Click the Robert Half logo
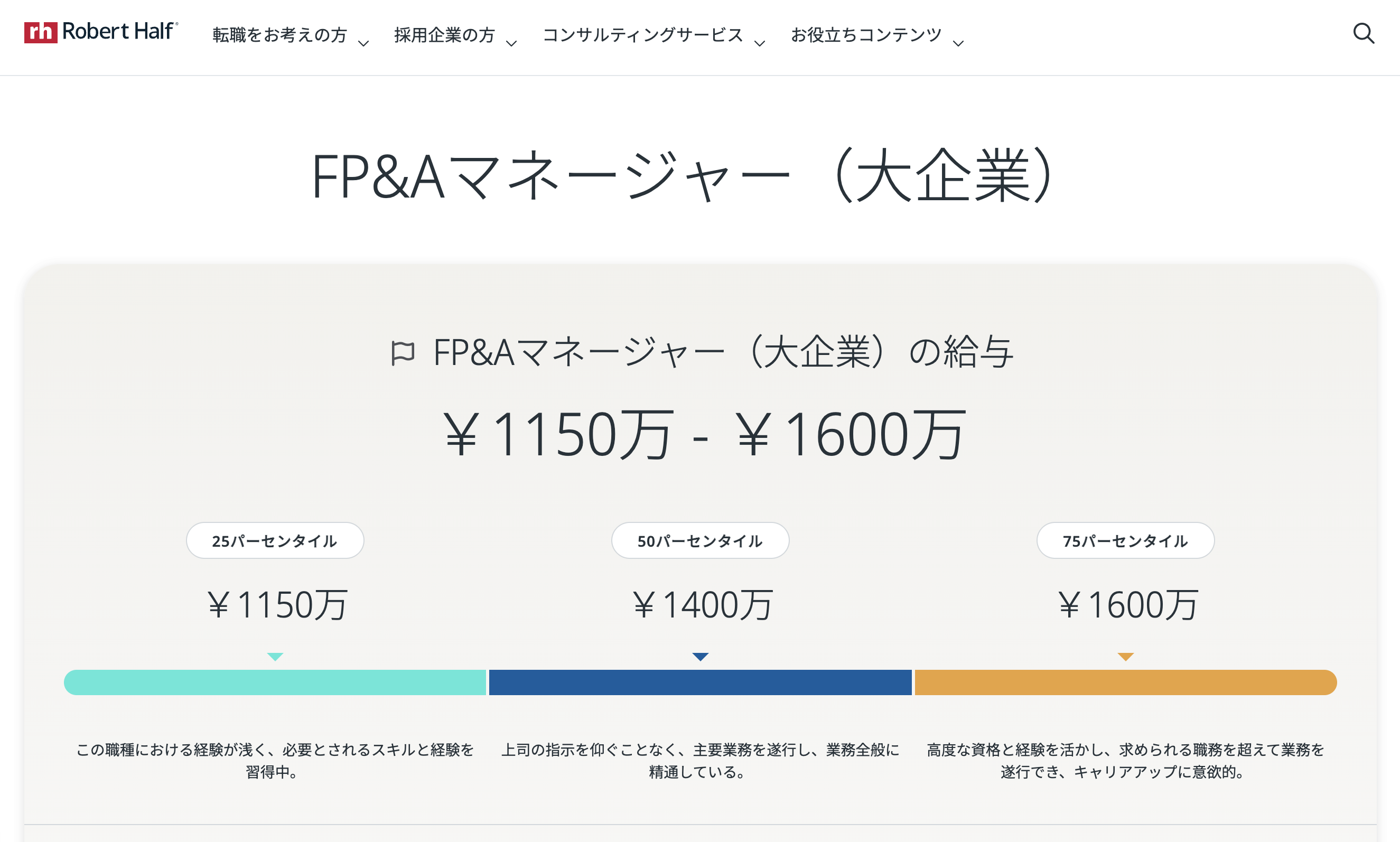Screen dimensions: 1400x842 click(101, 32)
